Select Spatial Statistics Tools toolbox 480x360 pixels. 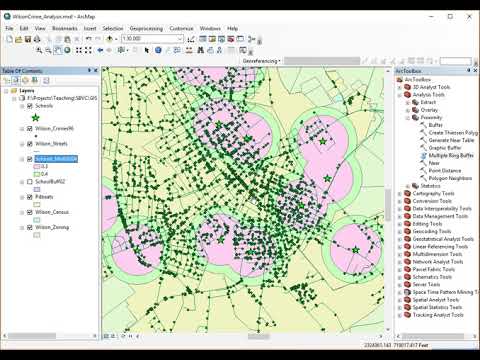click(437, 307)
